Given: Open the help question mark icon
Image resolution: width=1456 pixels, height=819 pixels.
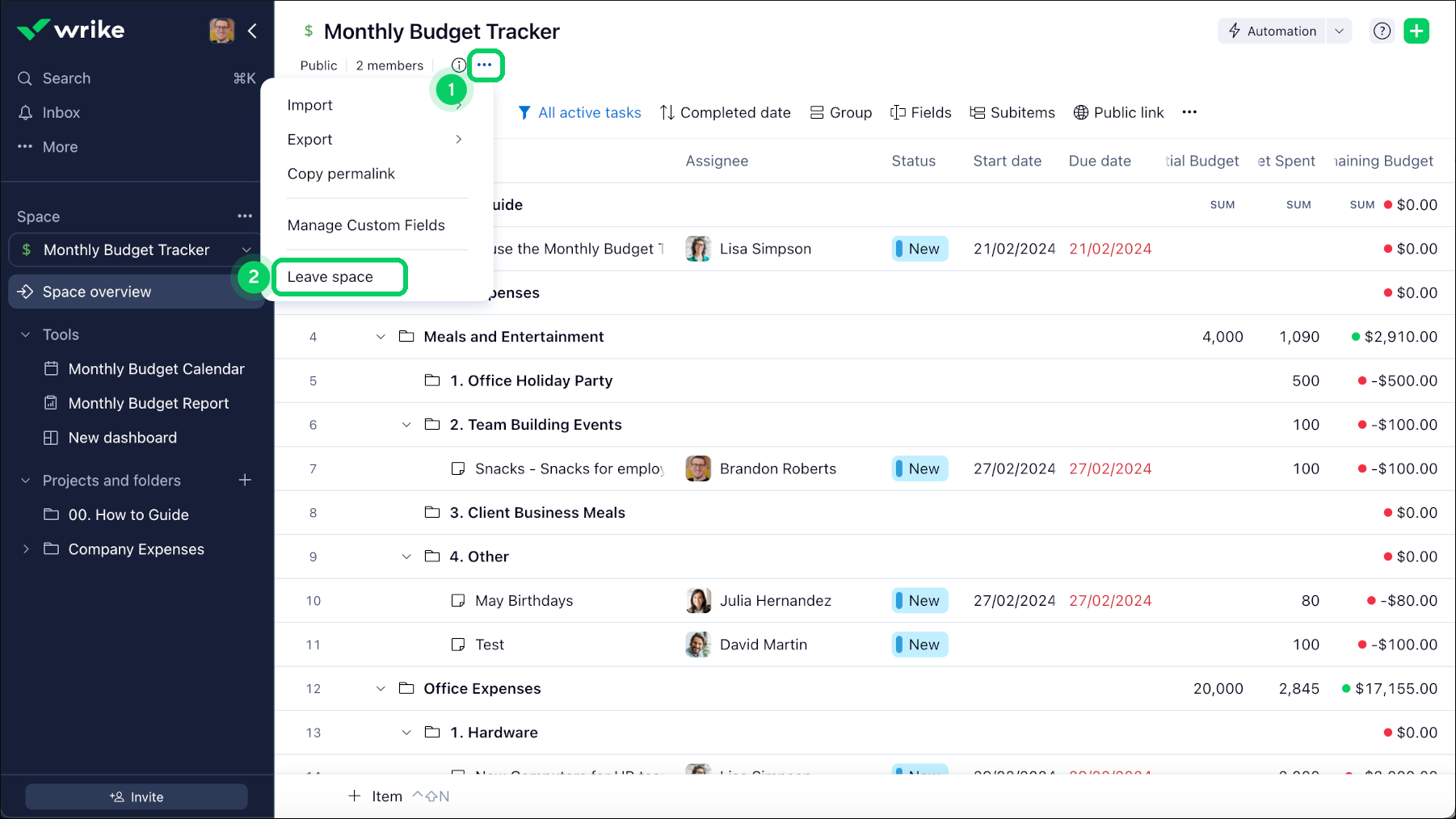Looking at the screenshot, I should coord(1382,31).
